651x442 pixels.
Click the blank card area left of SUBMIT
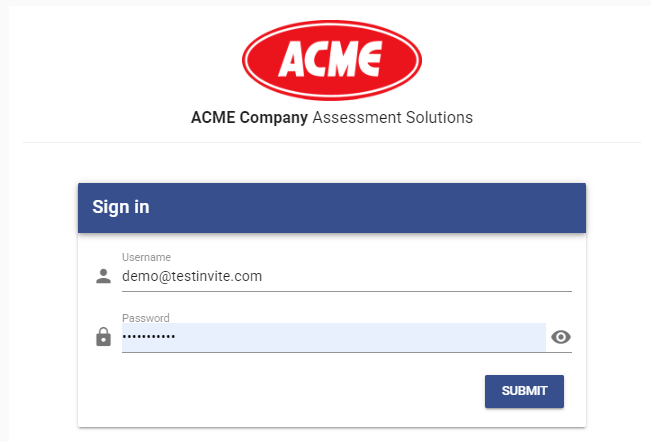tap(281, 391)
